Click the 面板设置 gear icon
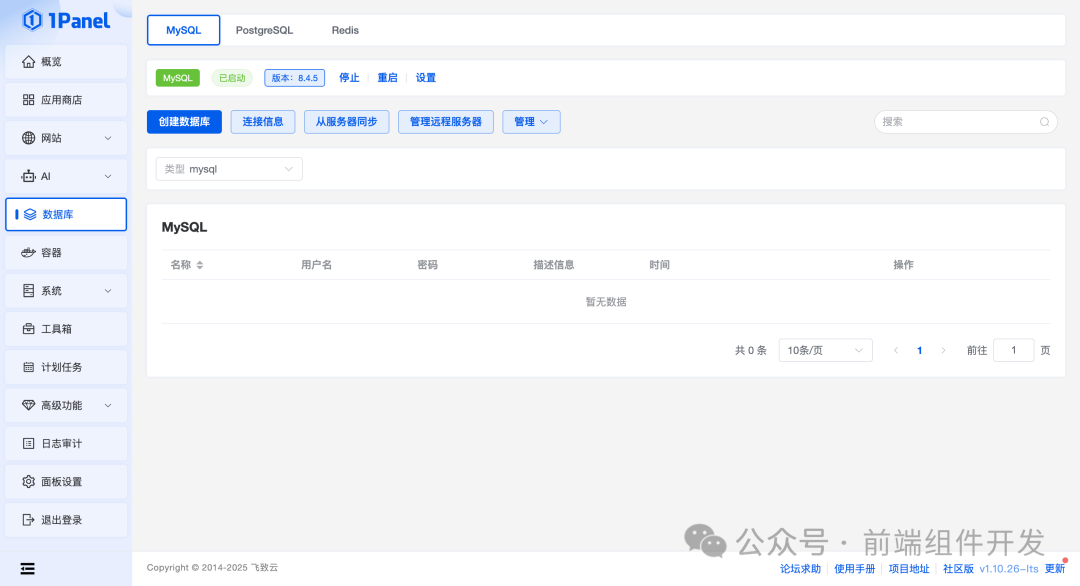 (28, 482)
